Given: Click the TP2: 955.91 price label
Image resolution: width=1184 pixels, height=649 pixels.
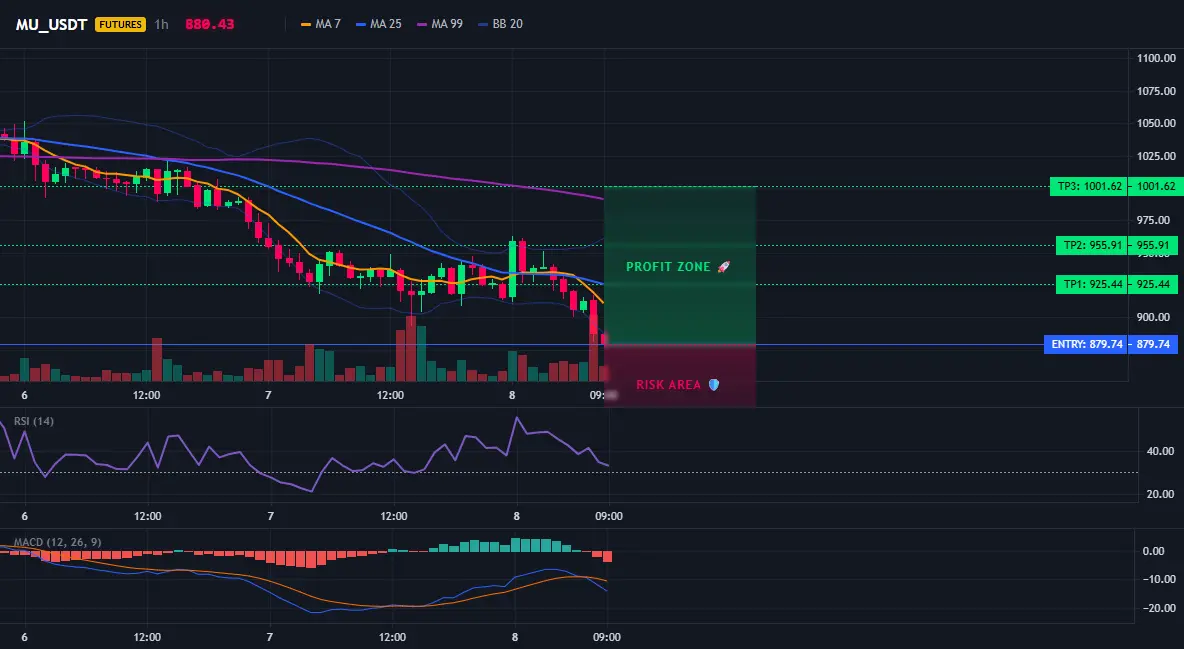Looking at the screenshot, I should [x=1092, y=245].
